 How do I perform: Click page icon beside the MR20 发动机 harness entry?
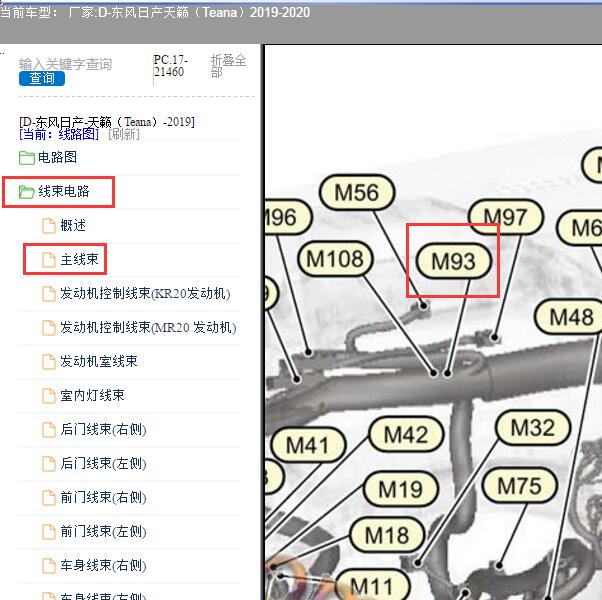(49, 327)
